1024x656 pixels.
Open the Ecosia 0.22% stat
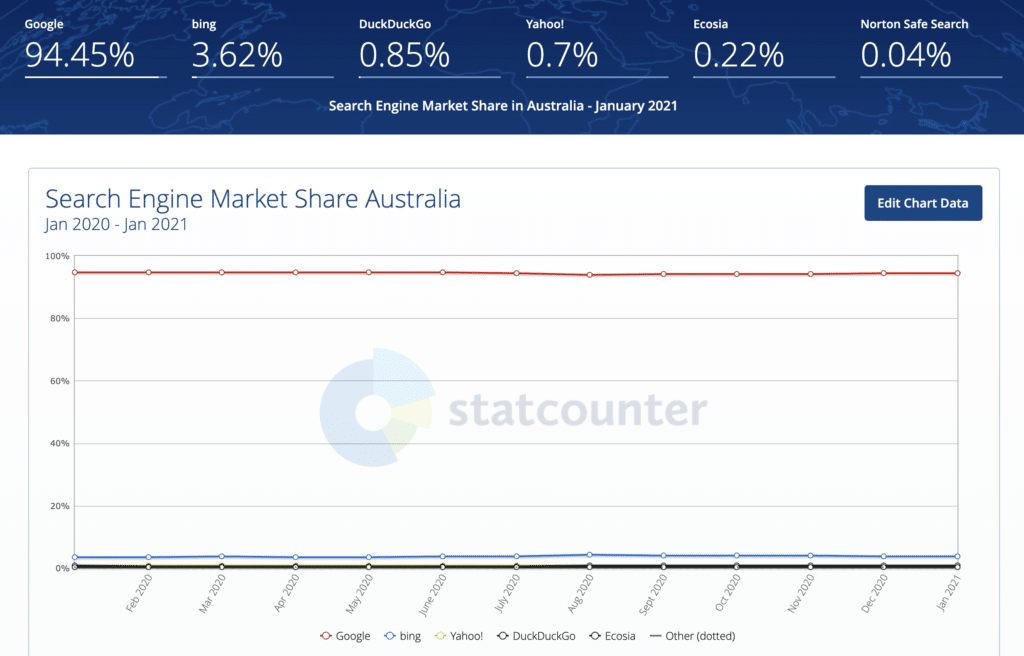(736, 56)
